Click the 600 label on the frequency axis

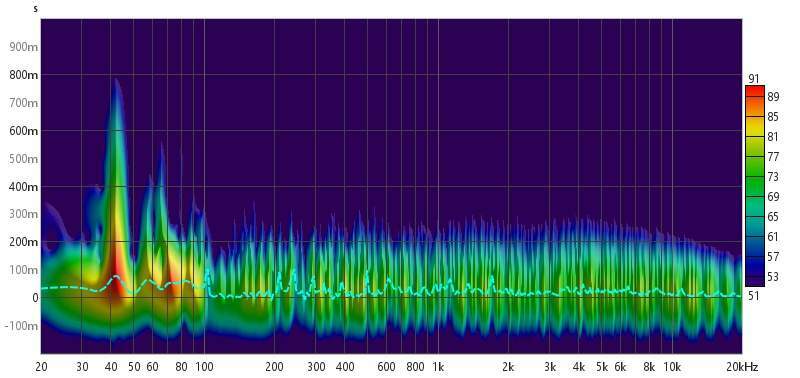(x=387, y=367)
